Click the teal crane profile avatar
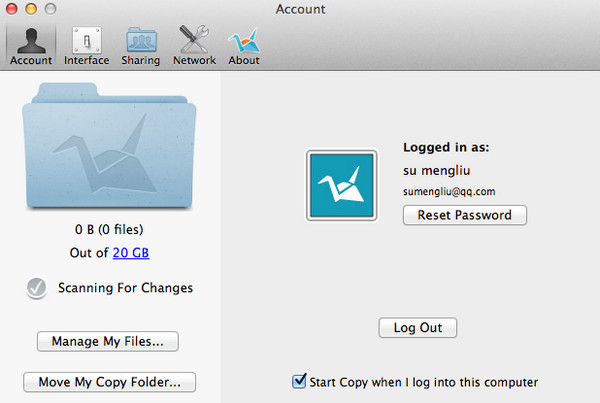Screen dimensions: 600x403 [341, 186]
